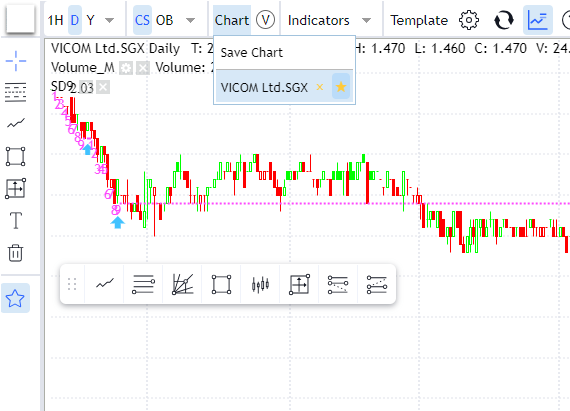Click the refresh chart icon
Screen dimensions: 570x411
(x=504, y=20)
